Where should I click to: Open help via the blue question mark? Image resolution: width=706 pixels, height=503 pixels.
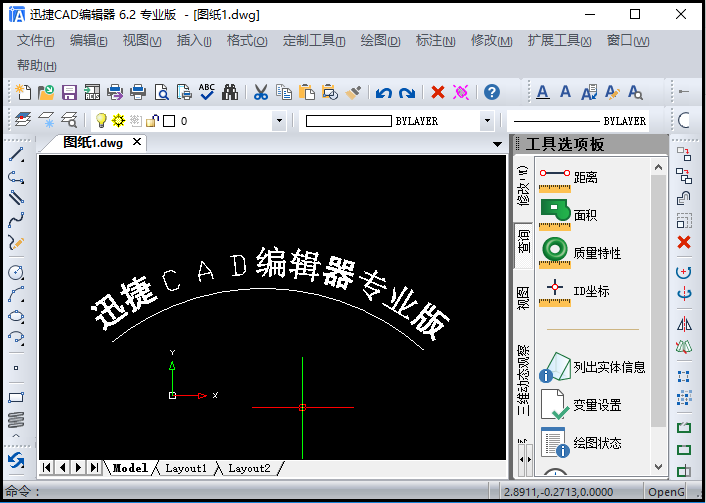[x=492, y=92]
